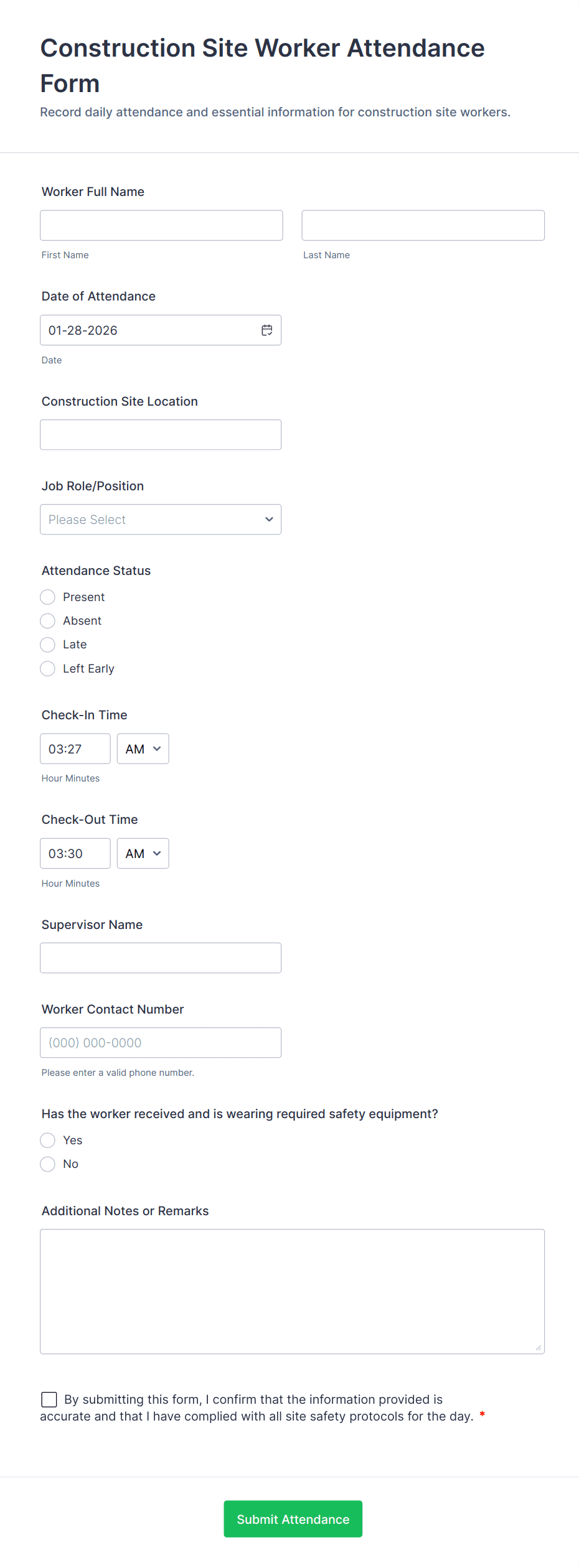Click the Check-In Time hour field
This screenshot has height=1568, width=579.
[75, 749]
